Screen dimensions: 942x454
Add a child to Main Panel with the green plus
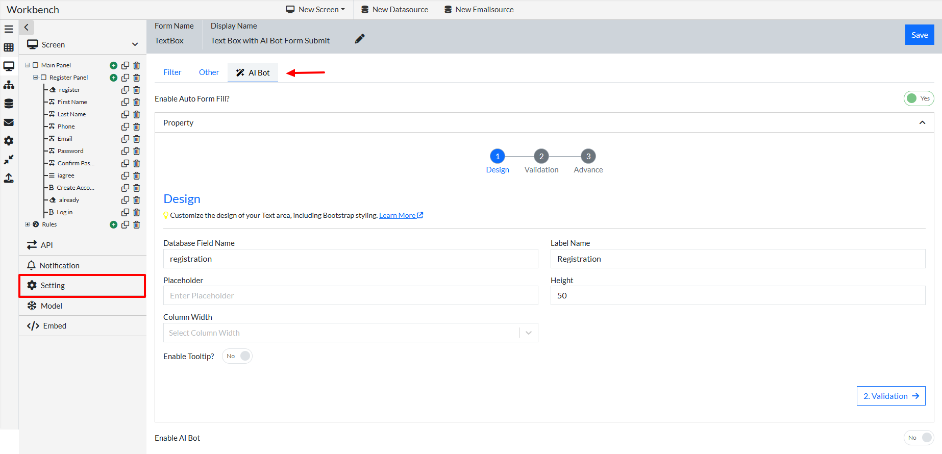(114, 65)
